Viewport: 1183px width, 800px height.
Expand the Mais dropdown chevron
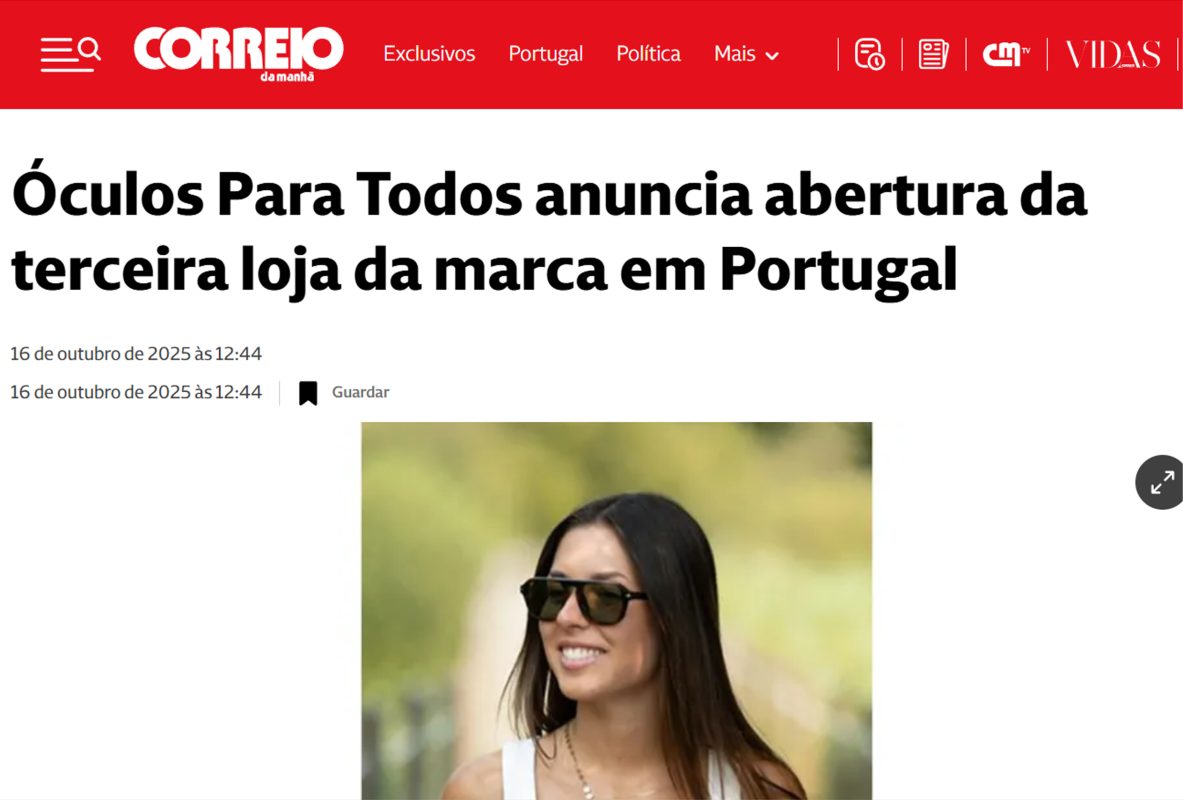(x=772, y=56)
